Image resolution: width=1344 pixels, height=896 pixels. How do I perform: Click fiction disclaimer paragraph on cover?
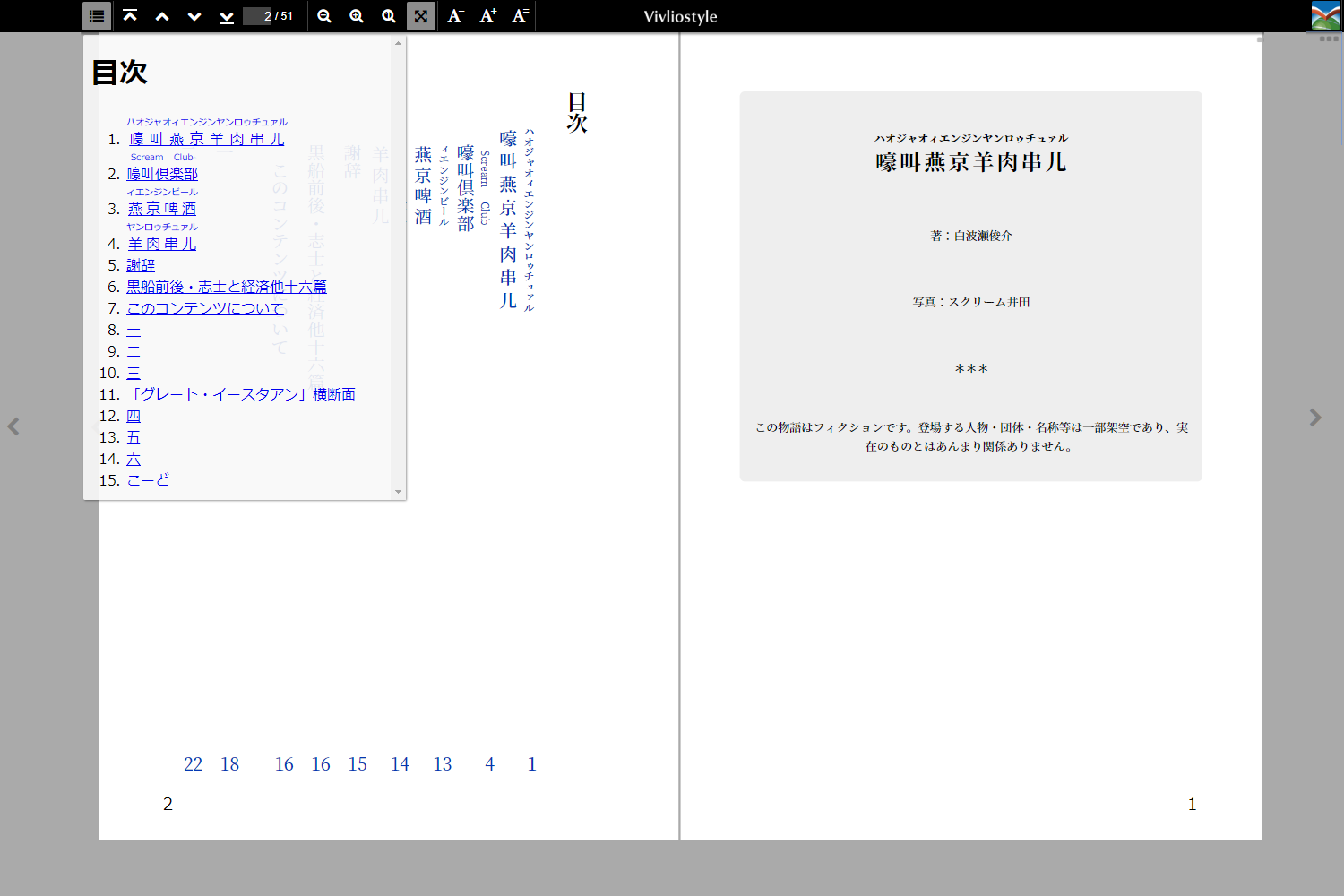coord(971,436)
